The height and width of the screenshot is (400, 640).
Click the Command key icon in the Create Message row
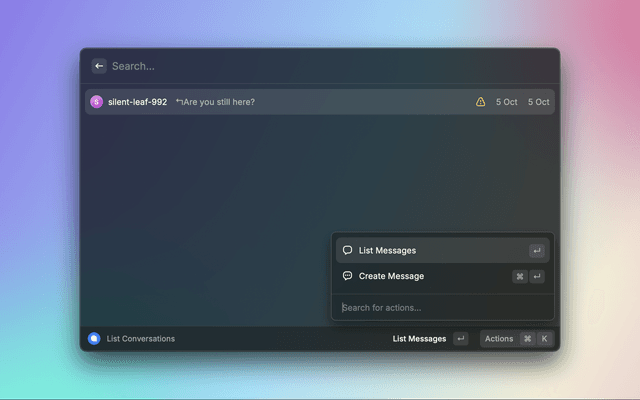pyautogui.click(x=520, y=277)
